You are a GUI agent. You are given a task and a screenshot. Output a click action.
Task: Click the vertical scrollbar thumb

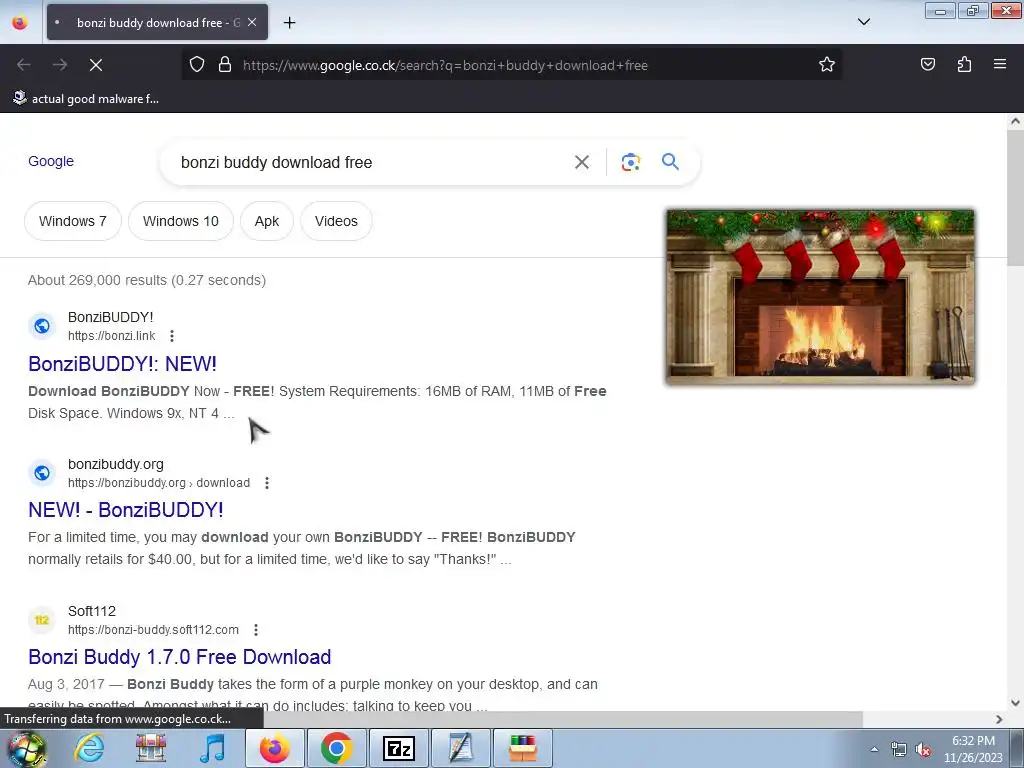point(1015,197)
